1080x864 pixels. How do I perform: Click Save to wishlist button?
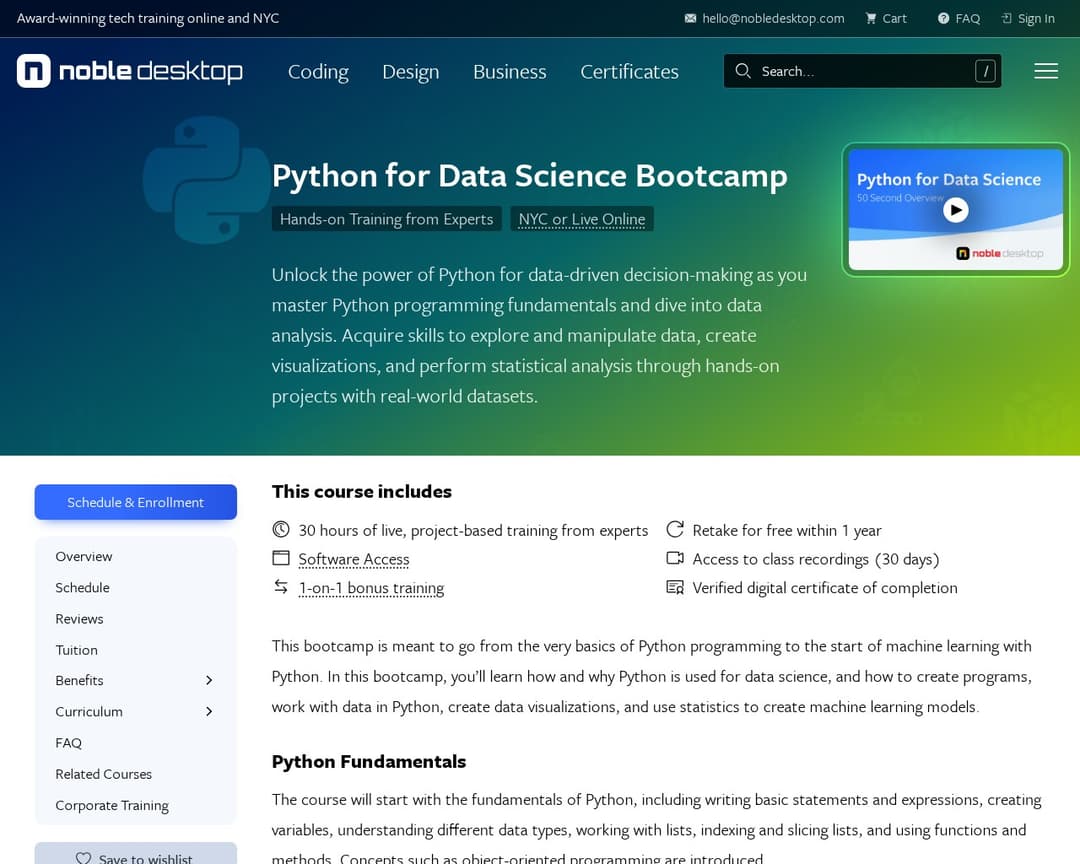(x=136, y=855)
